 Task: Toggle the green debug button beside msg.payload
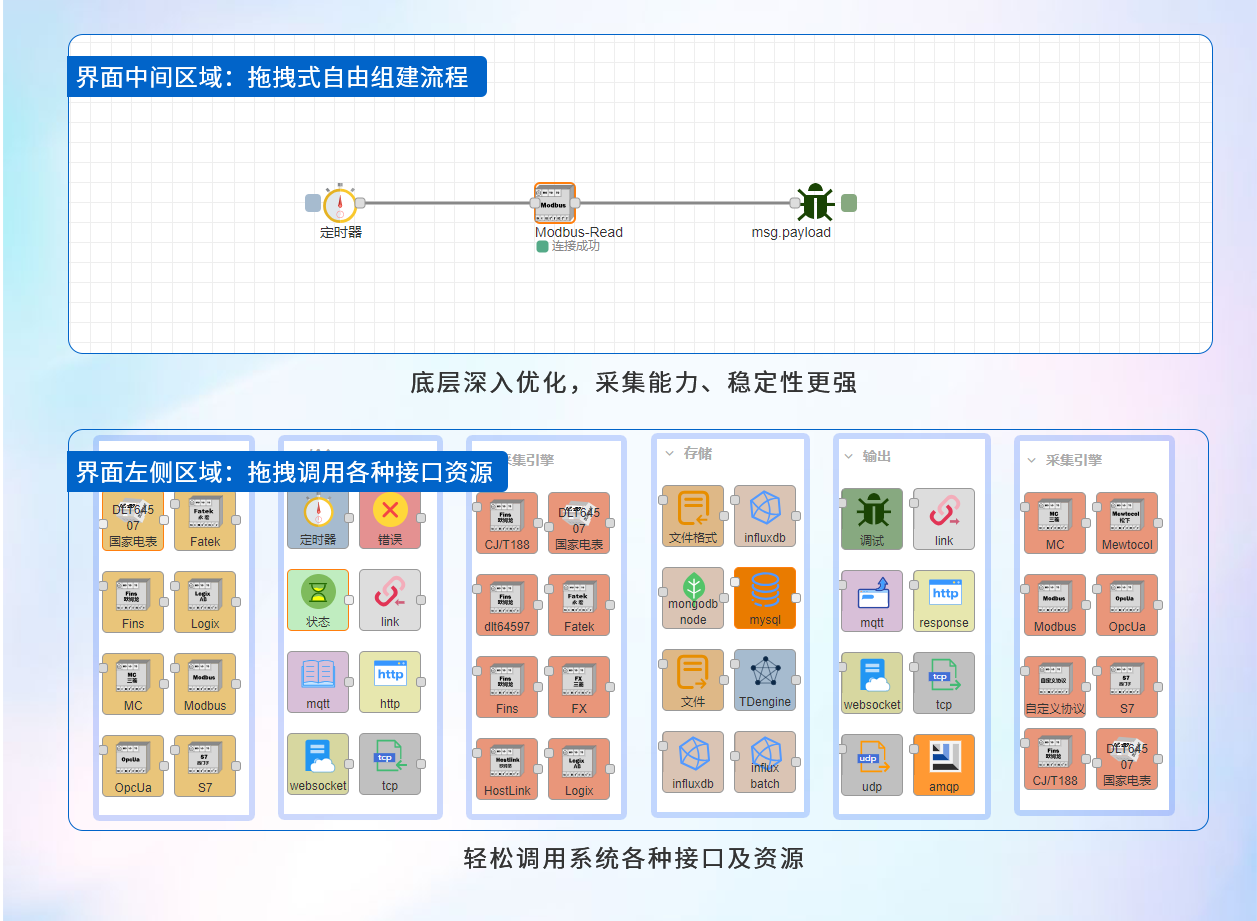[849, 203]
